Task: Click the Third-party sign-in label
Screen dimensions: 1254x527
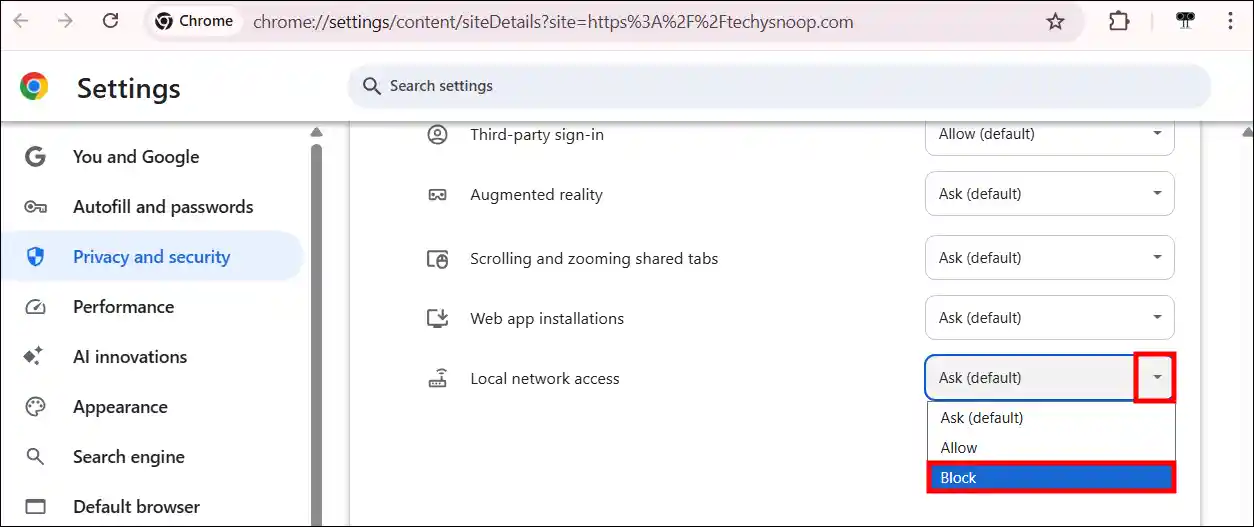Action: coord(537,134)
